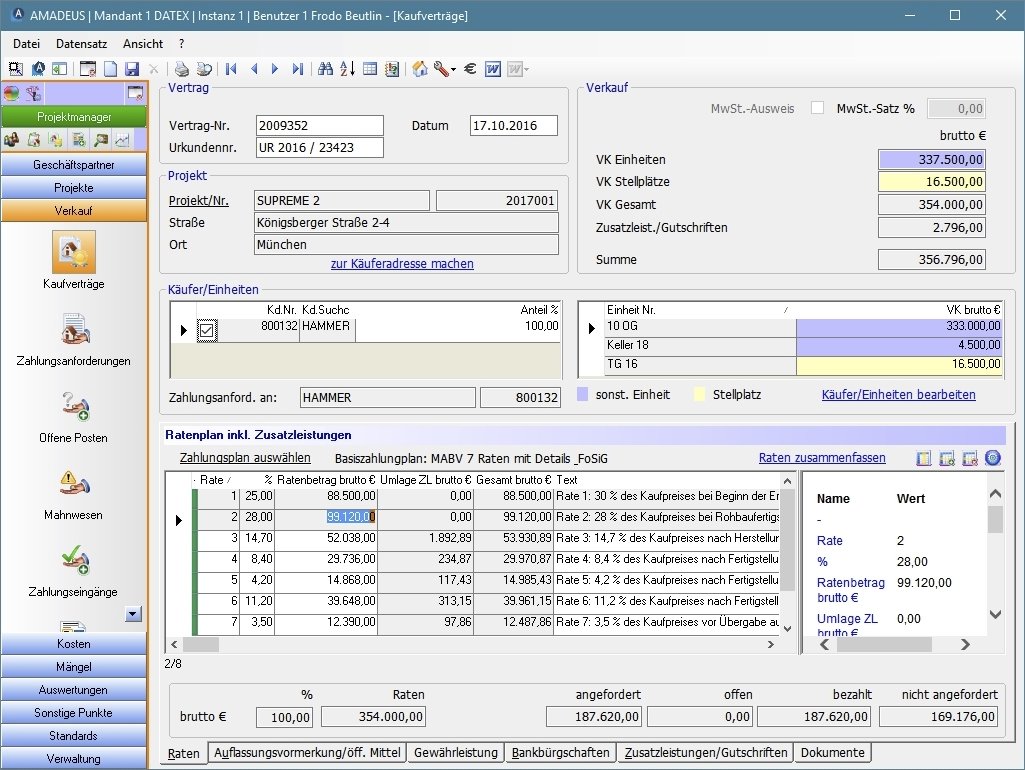
Task: Expand the wrench tools dropdown arrow
Action: click(x=453, y=70)
